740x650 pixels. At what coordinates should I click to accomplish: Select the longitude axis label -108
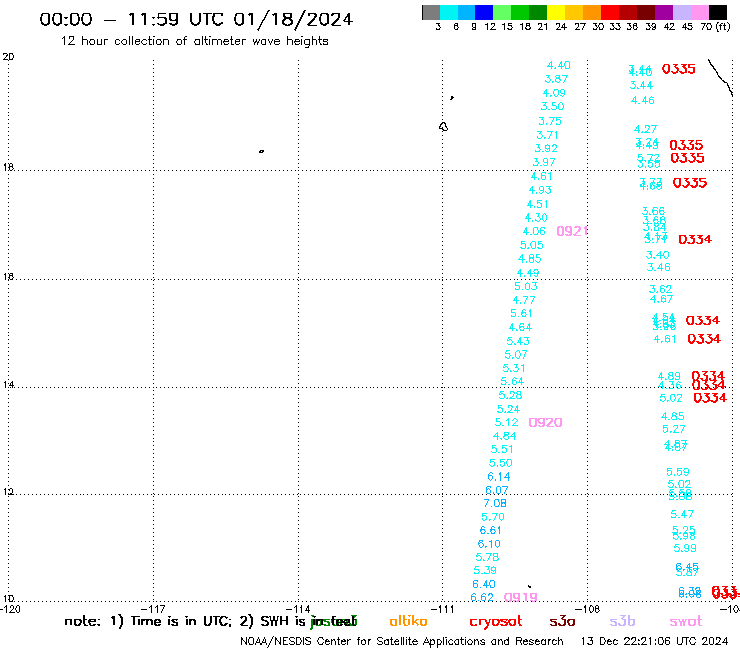tap(588, 609)
